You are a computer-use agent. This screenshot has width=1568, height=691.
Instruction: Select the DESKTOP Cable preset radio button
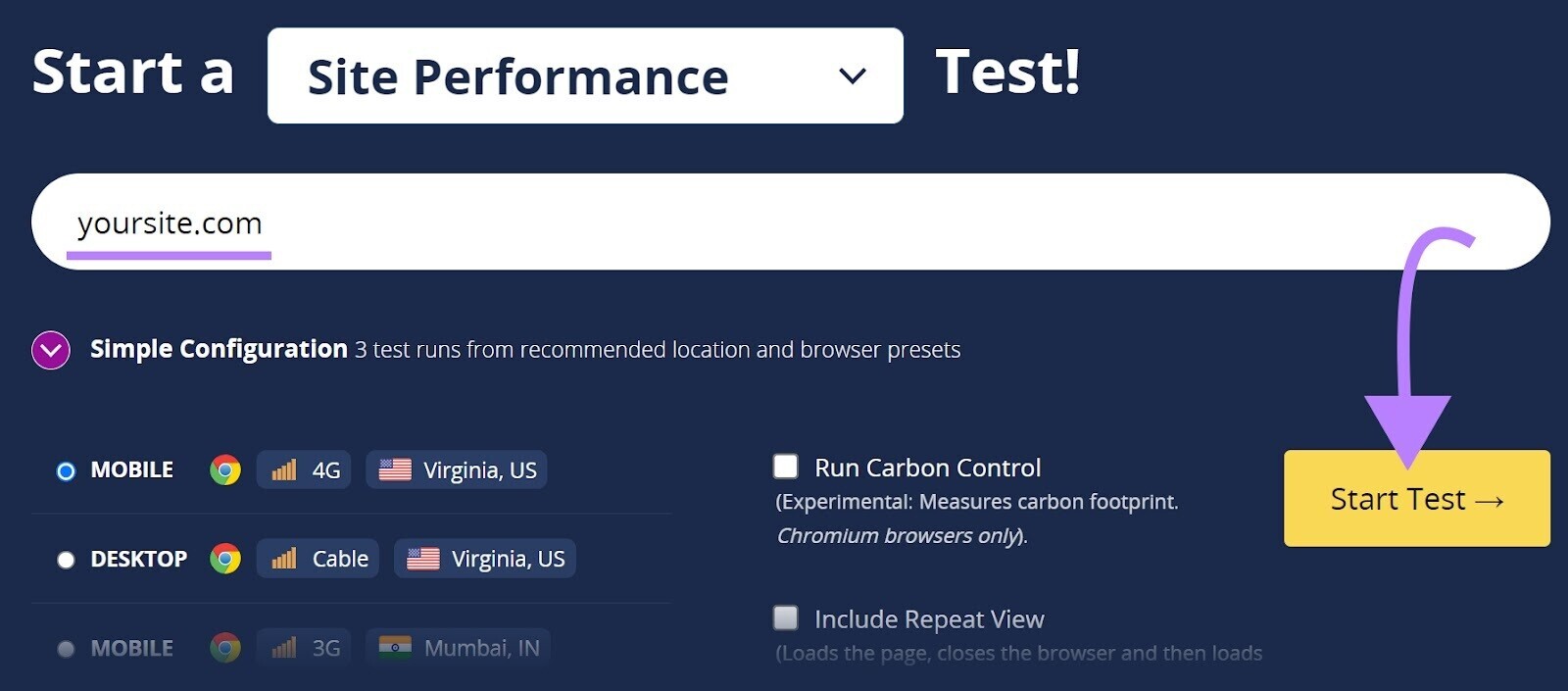[x=66, y=560]
